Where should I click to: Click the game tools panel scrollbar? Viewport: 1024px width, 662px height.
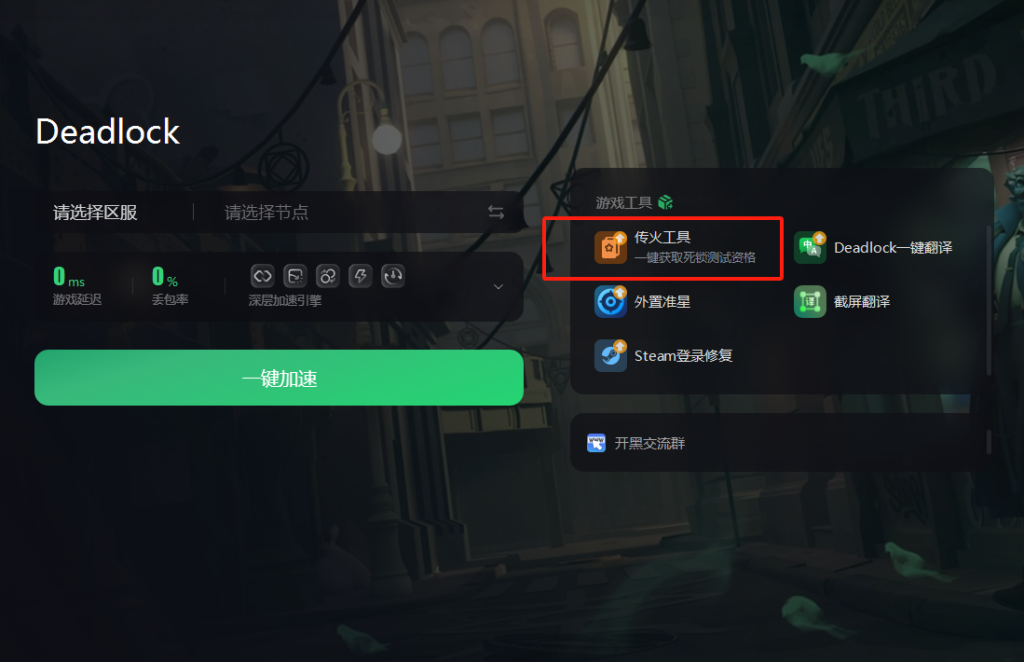pos(989,300)
